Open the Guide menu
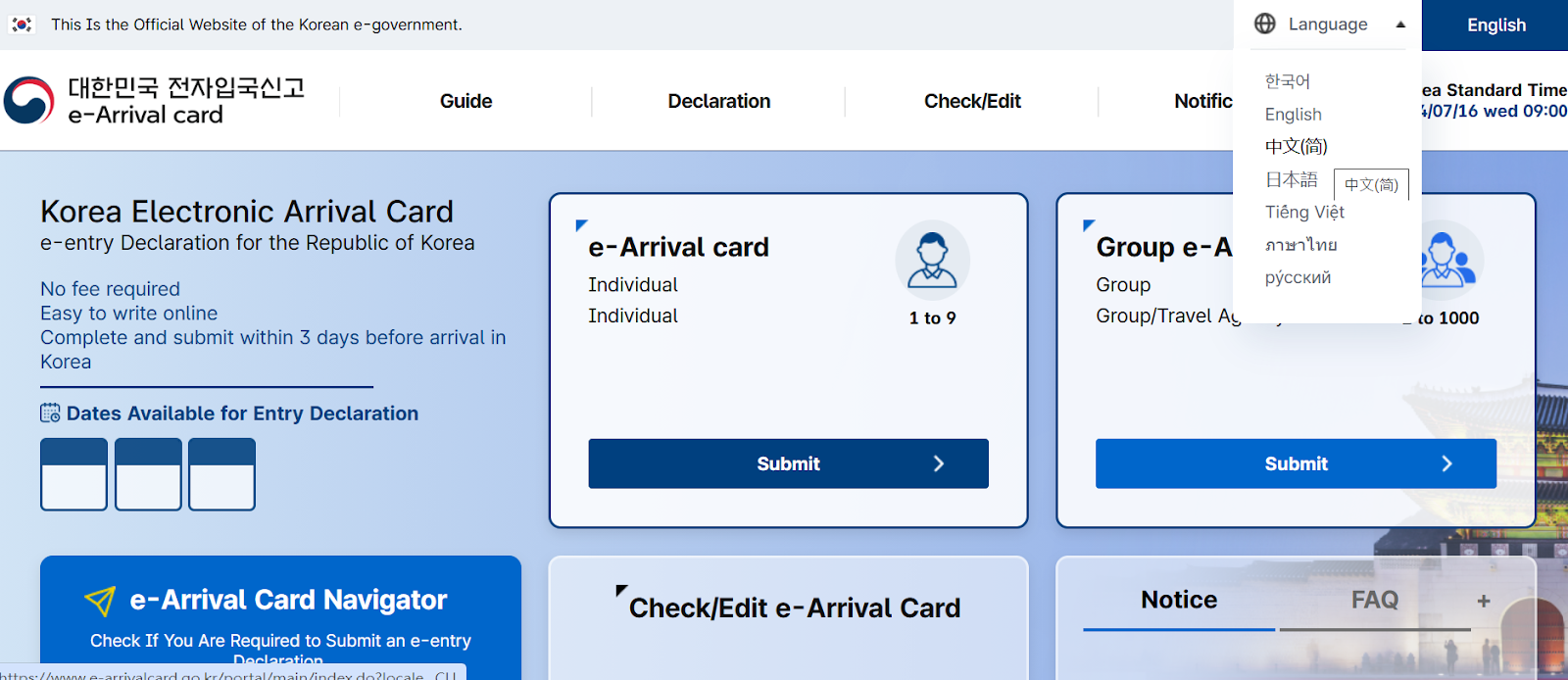This screenshot has width=1568, height=680. [465, 101]
